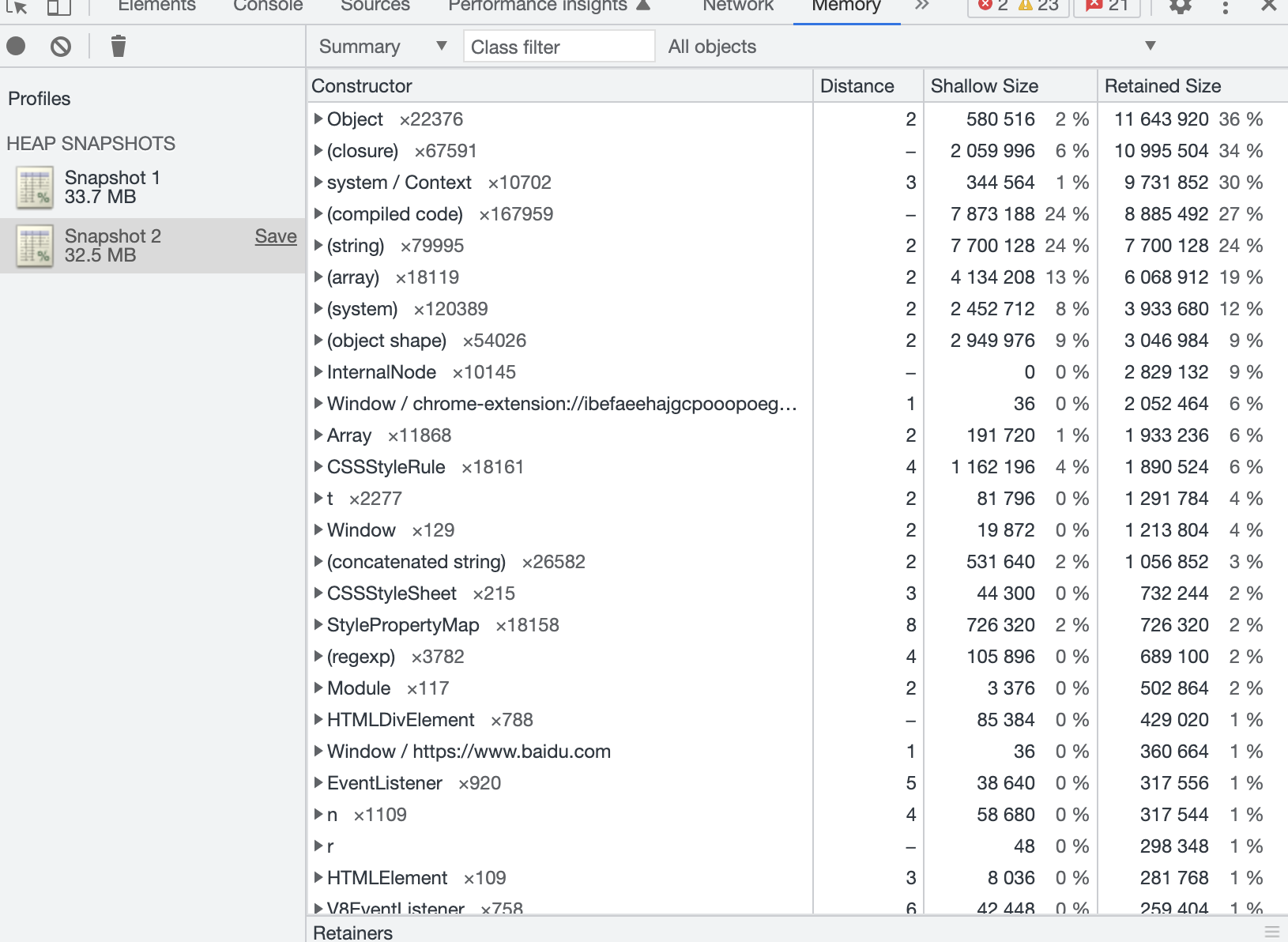Activate the inspect element picker

pyautogui.click(x=17, y=7)
